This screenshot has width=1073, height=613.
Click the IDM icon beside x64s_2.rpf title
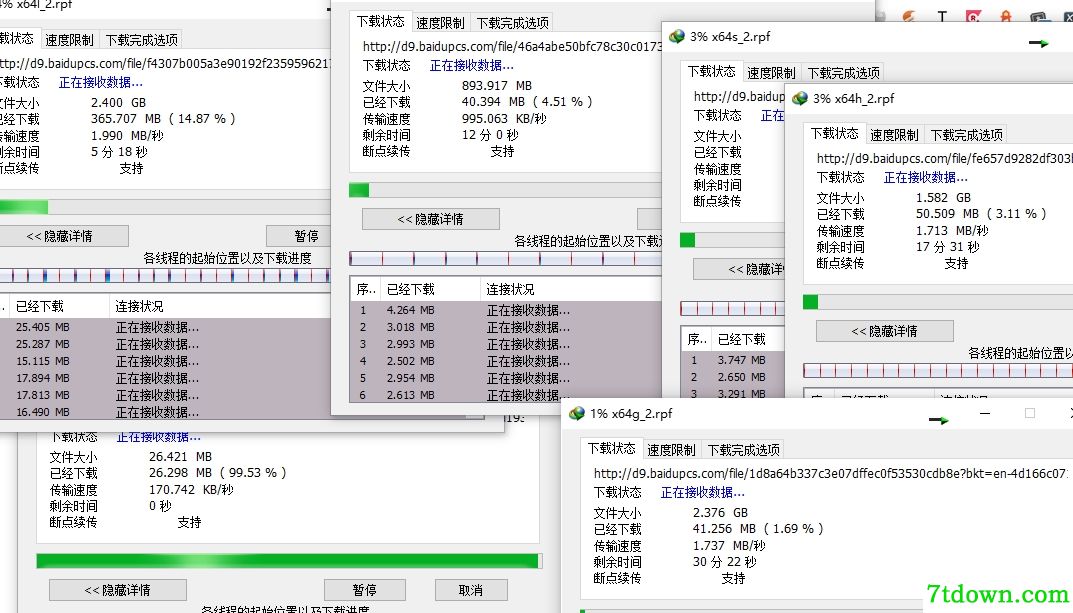677,36
